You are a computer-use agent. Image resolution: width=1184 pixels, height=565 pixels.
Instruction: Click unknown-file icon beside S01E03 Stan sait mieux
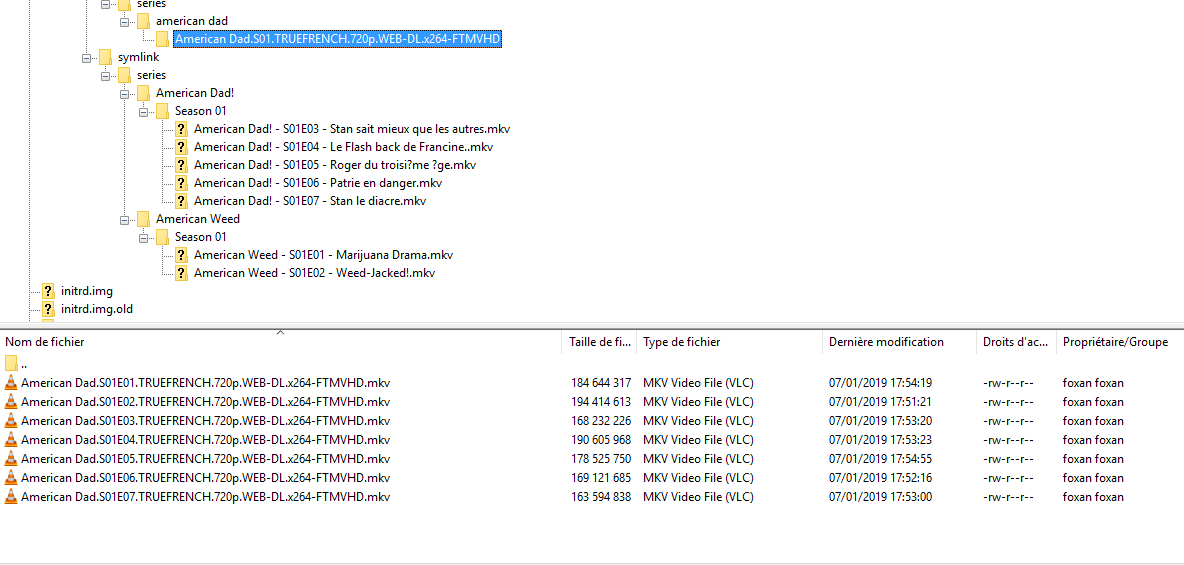pyautogui.click(x=181, y=129)
